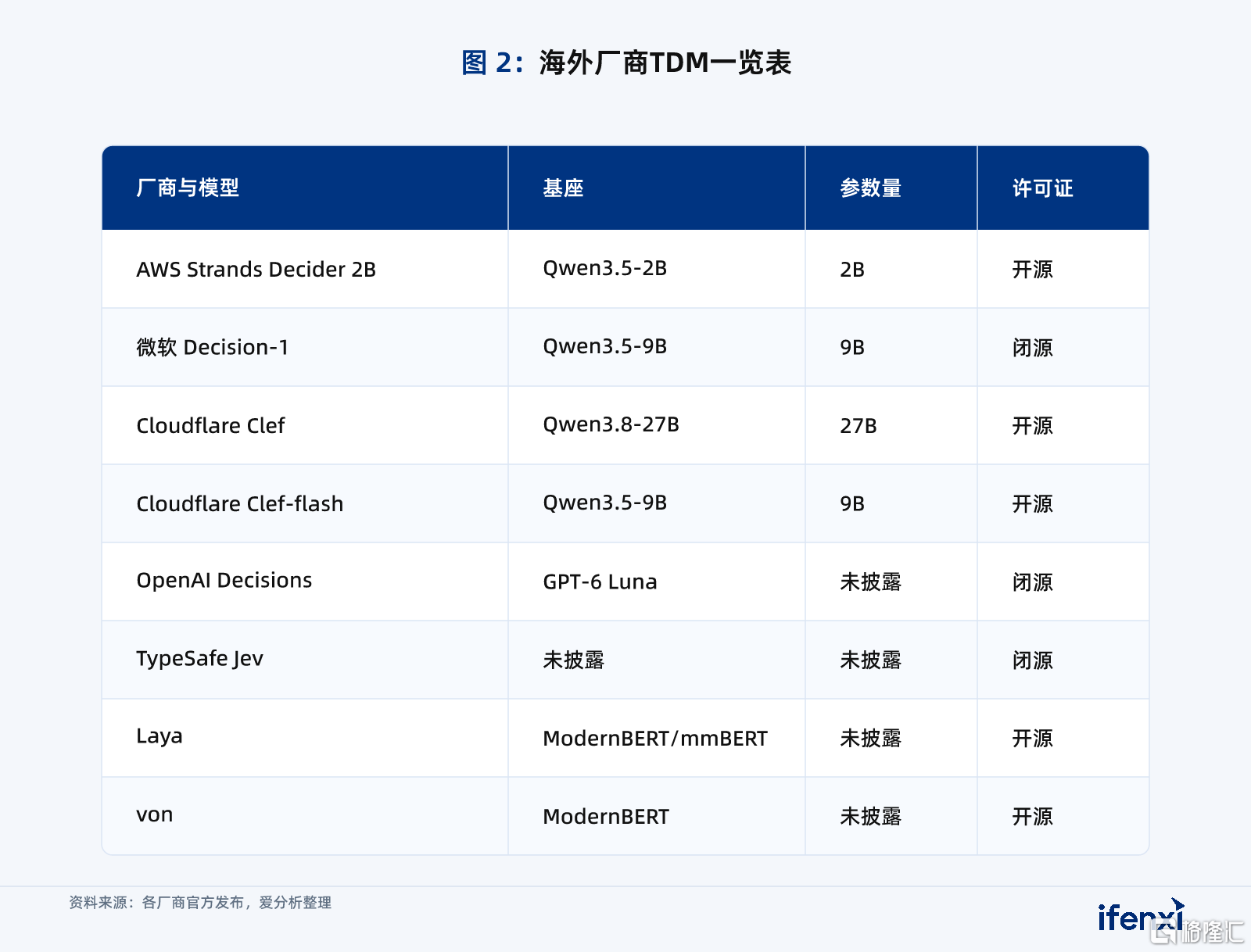Click the ifenxi logo
The image size is (1251, 952).
click(1140, 916)
